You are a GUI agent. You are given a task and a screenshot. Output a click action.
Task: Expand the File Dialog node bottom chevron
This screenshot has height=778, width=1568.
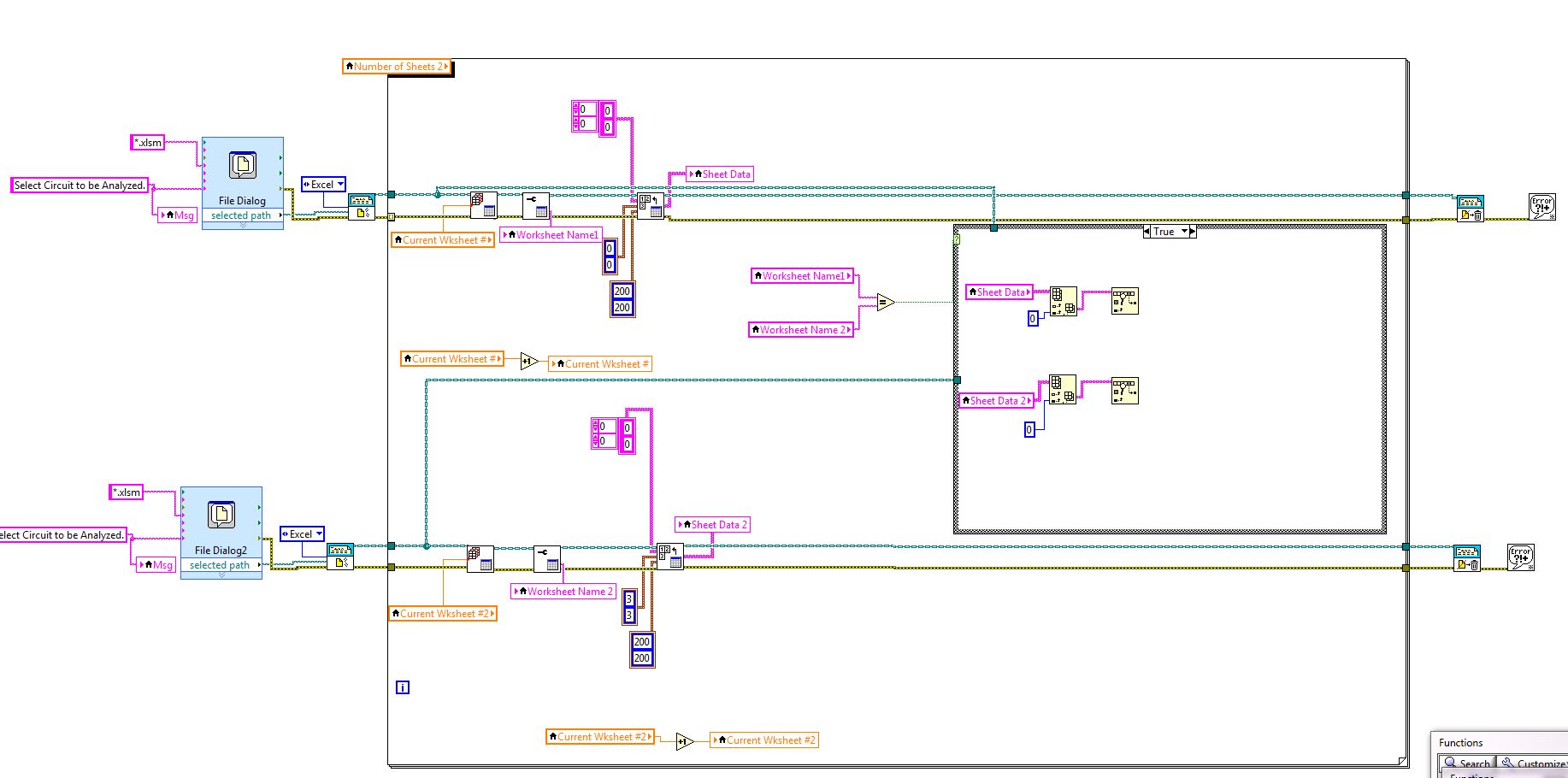click(x=243, y=226)
